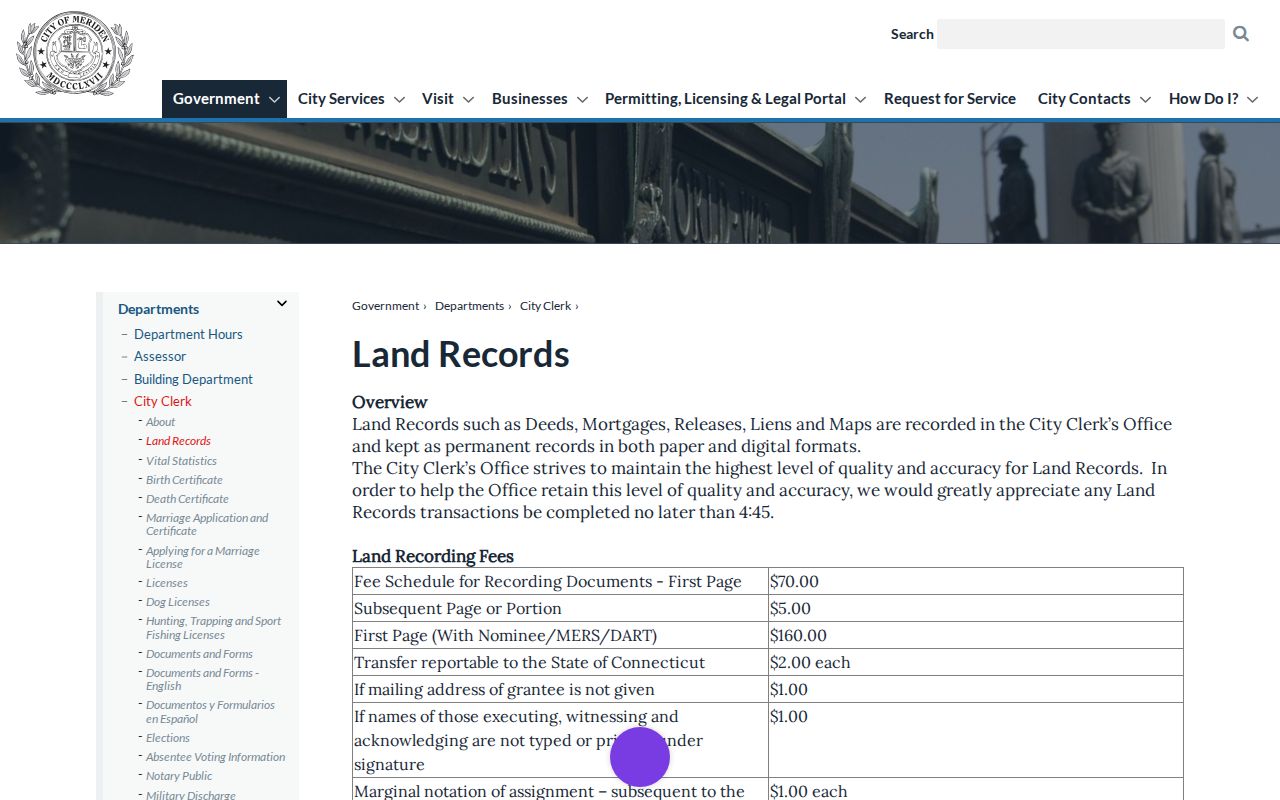Click the 'Subsequent Page or Portion' table cell
The image size is (1280, 800).
560,608
